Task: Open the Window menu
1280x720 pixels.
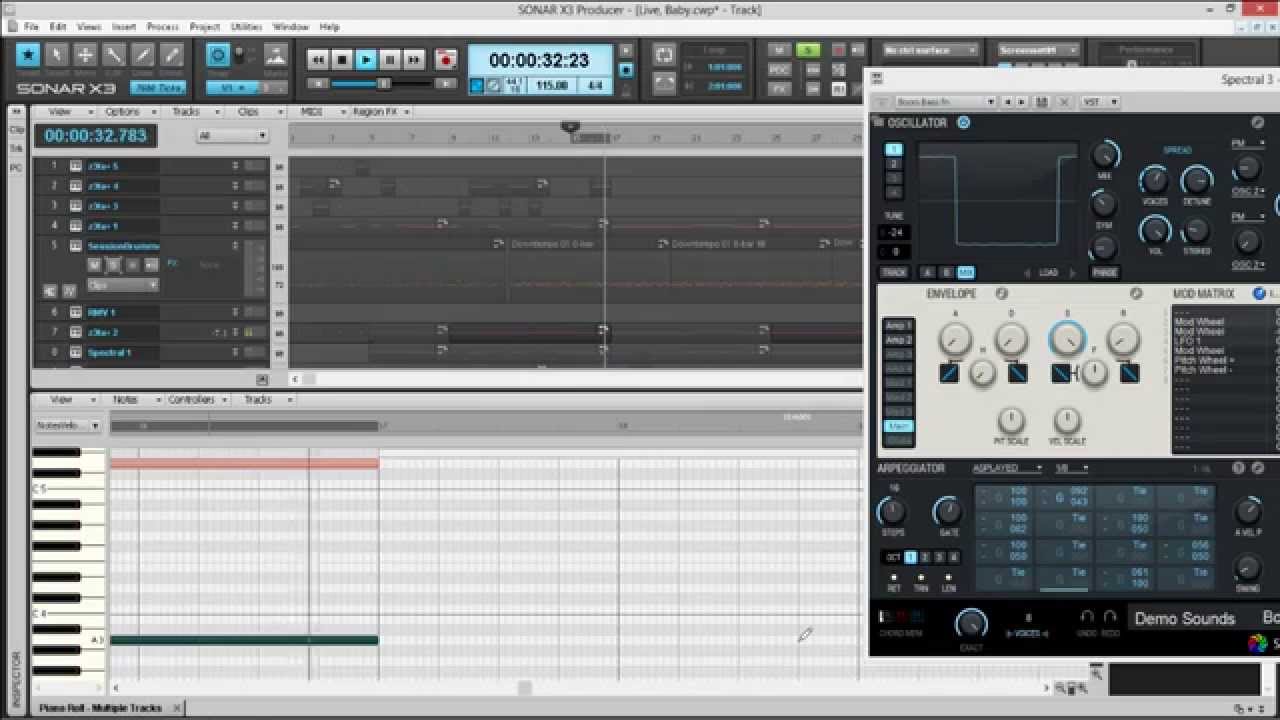Action: point(291,26)
